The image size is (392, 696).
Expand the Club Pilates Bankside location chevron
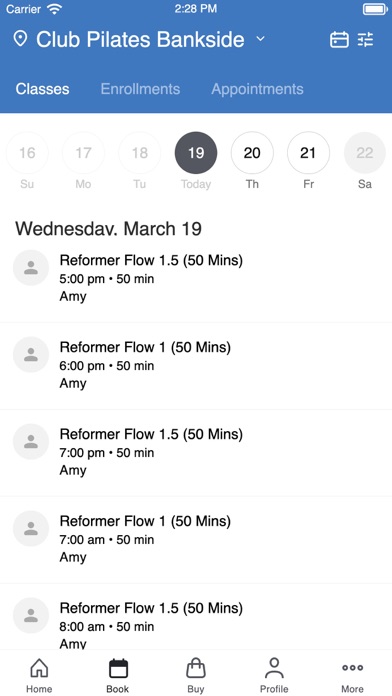tap(261, 39)
